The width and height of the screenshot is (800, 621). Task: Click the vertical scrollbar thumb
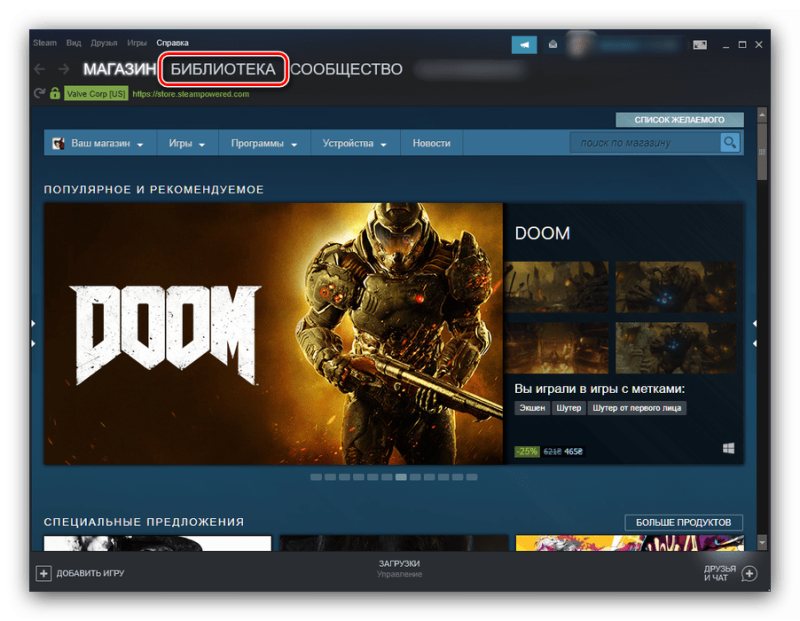(762, 152)
